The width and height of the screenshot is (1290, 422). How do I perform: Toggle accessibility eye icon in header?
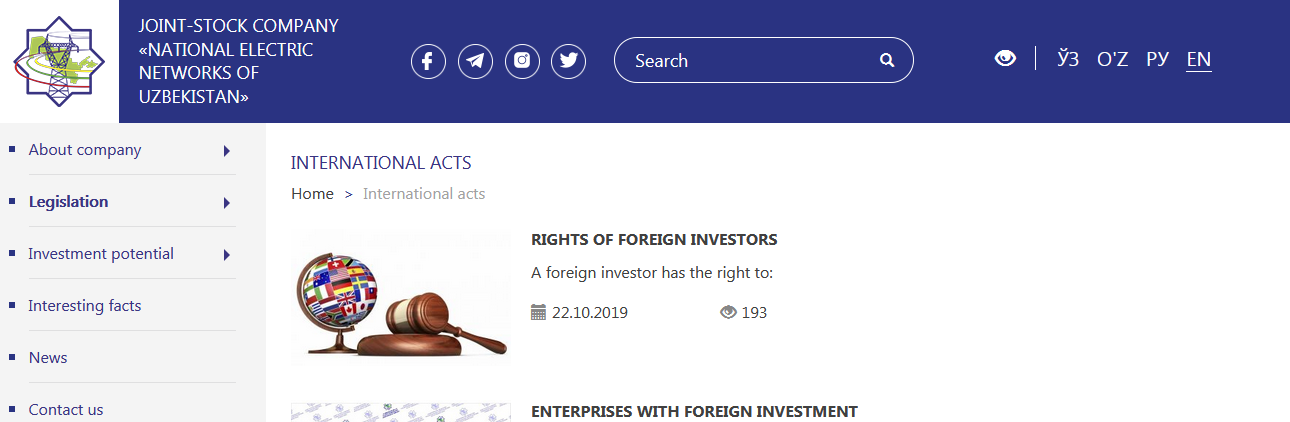click(1005, 59)
